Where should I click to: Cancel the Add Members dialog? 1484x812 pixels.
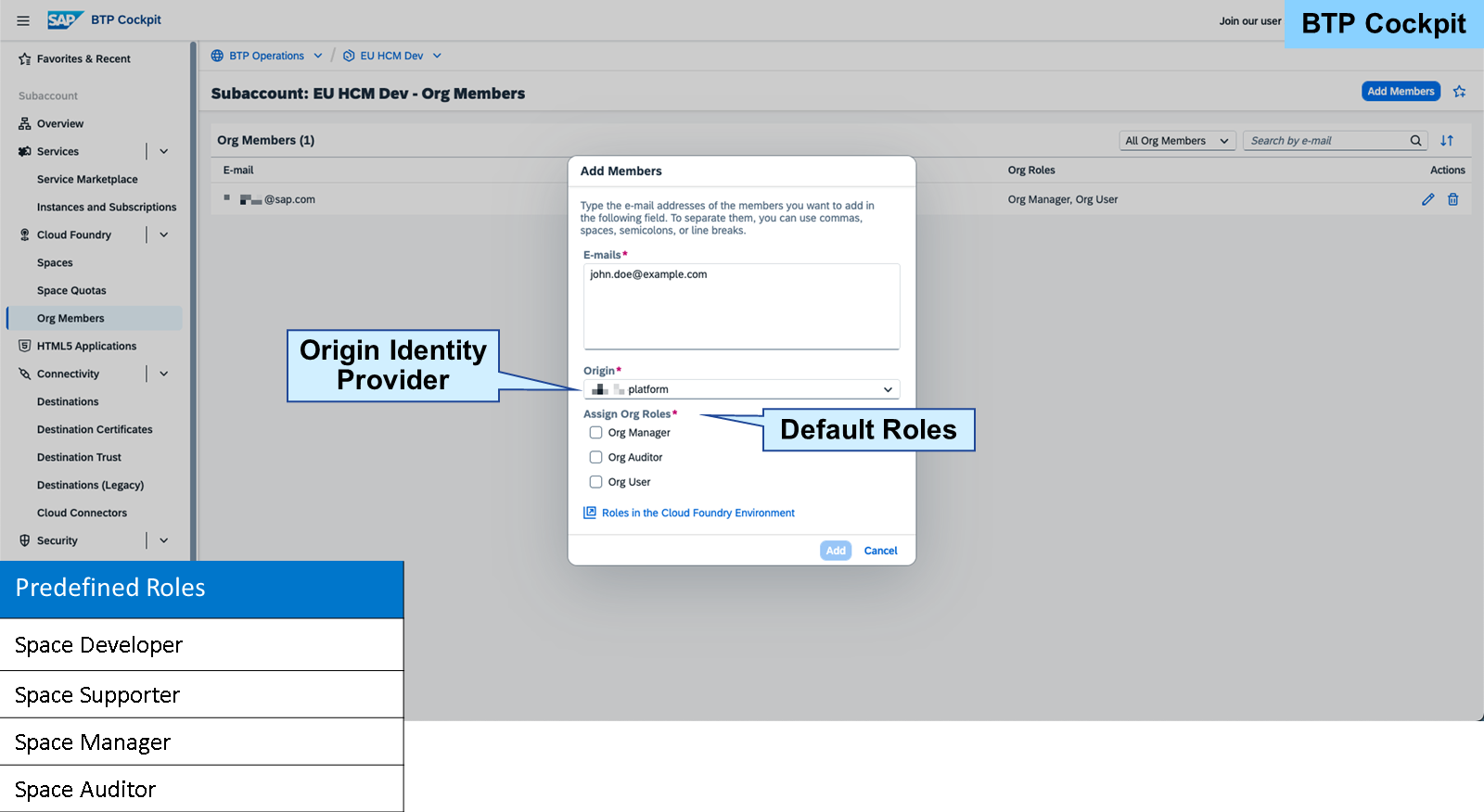(880, 551)
